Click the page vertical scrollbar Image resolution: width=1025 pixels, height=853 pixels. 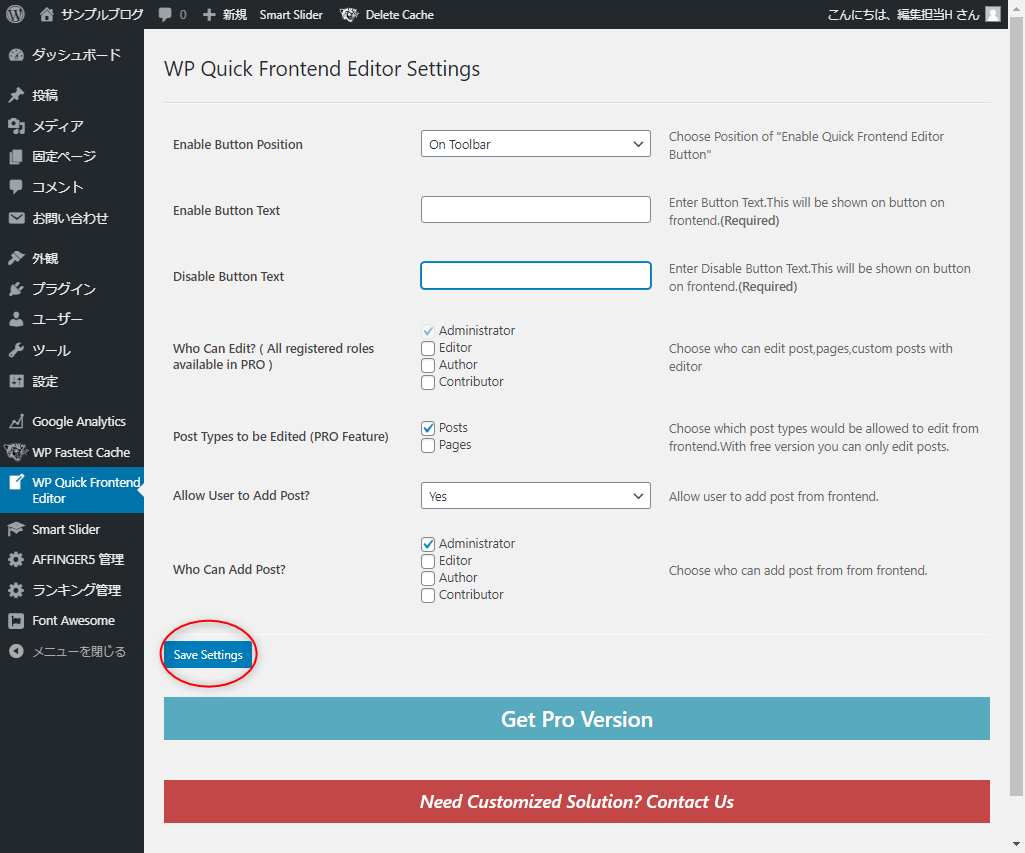pos(1017,405)
